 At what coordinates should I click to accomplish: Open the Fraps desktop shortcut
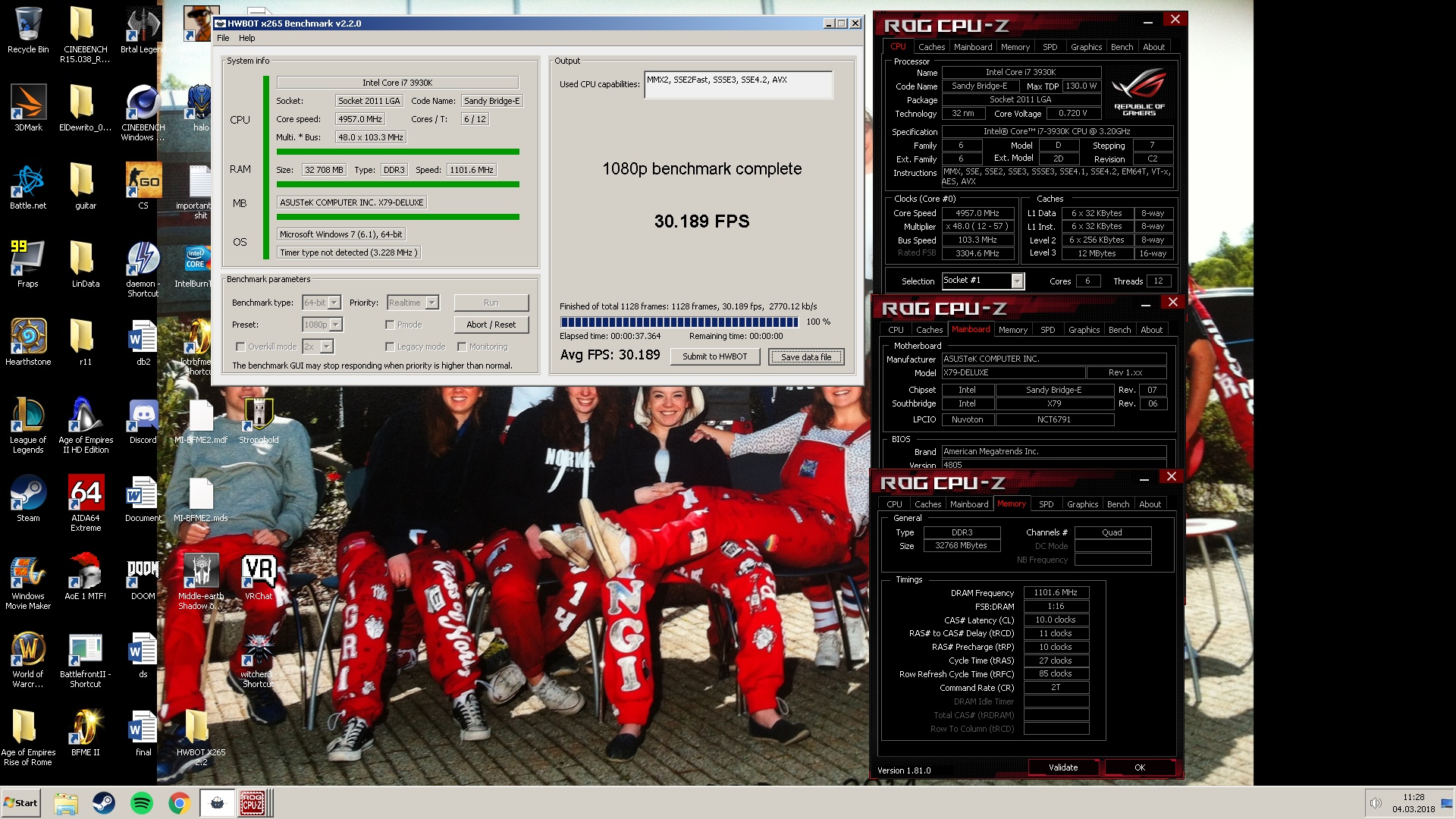(x=28, y=264)
